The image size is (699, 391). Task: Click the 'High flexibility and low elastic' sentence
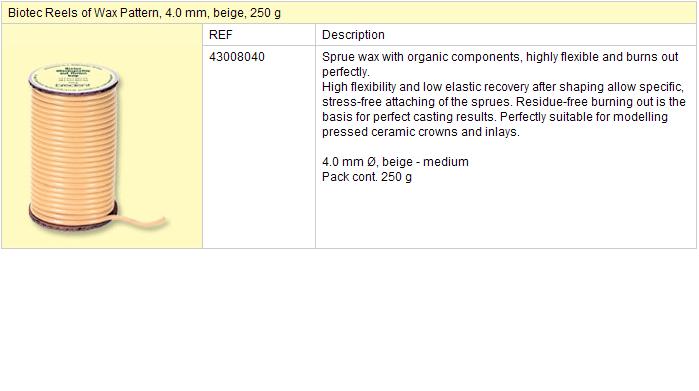point(502,87)
